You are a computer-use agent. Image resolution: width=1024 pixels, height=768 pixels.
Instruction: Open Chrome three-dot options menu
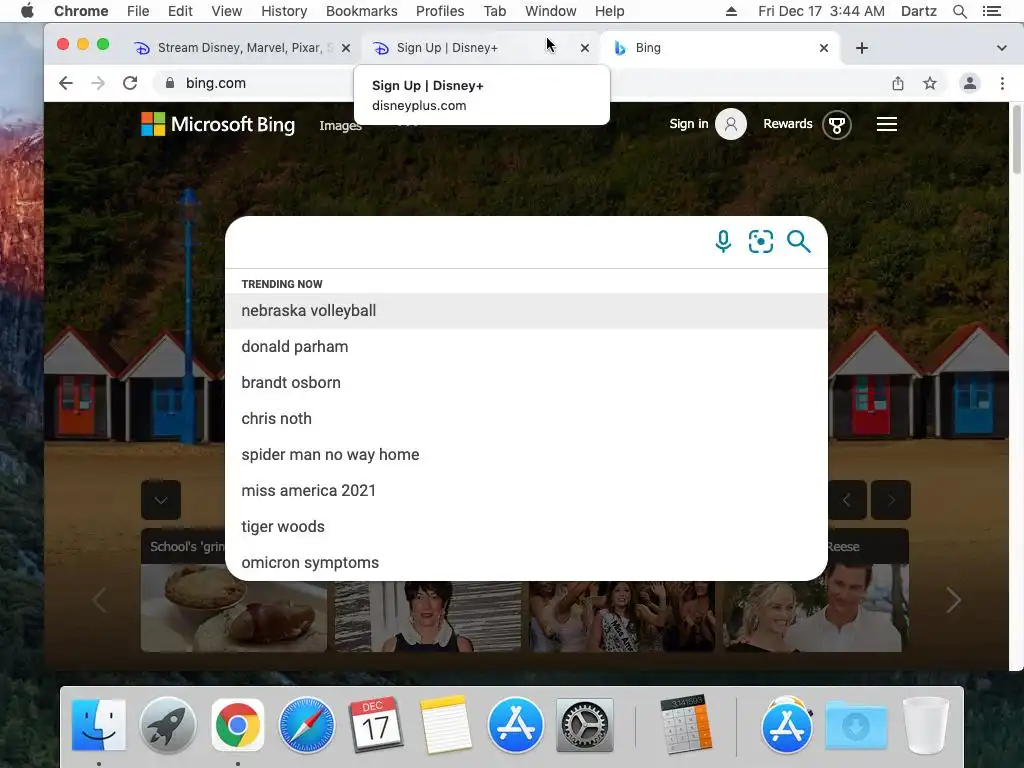pos(1002,83)
